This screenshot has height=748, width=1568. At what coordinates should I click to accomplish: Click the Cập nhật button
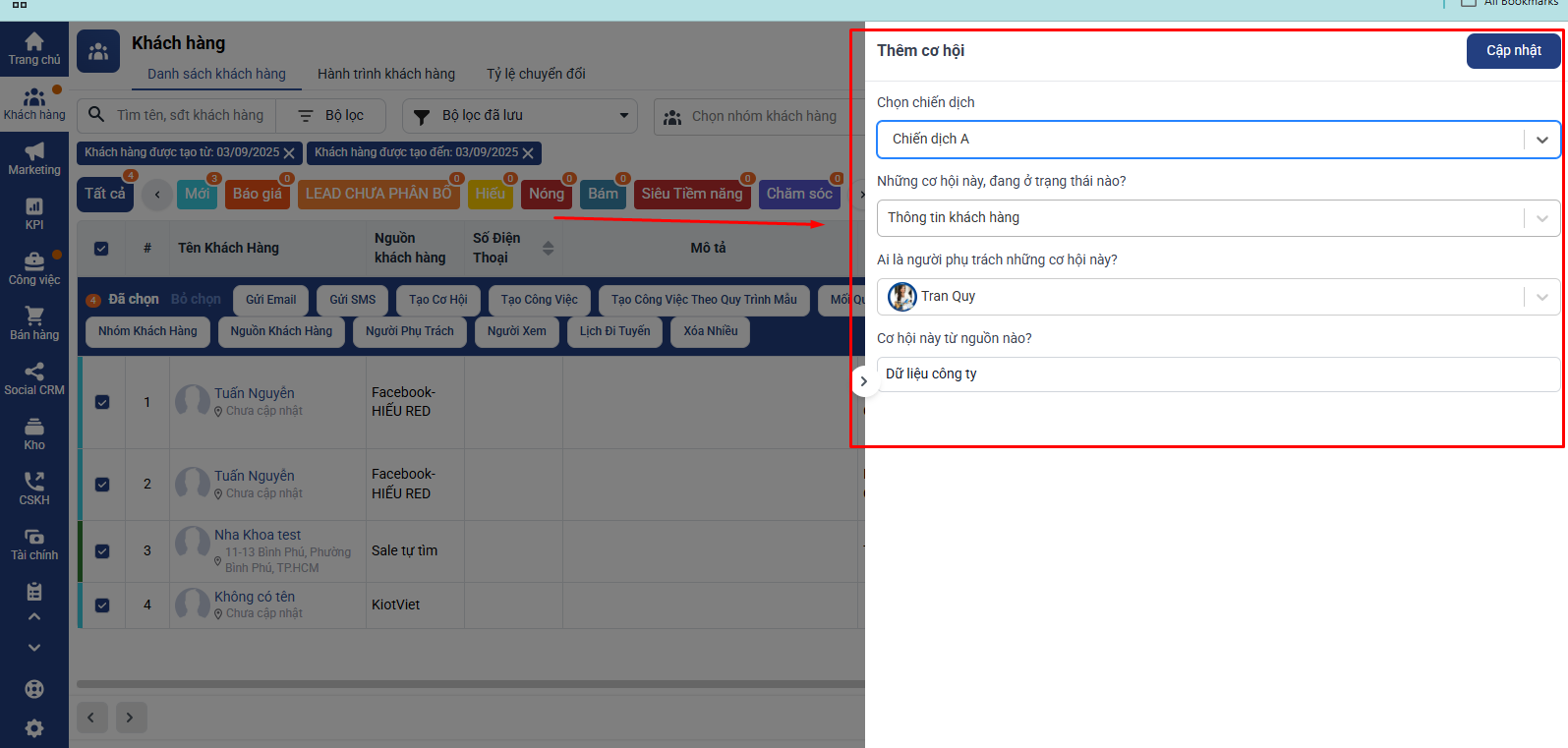click(x=1513, y=51)
